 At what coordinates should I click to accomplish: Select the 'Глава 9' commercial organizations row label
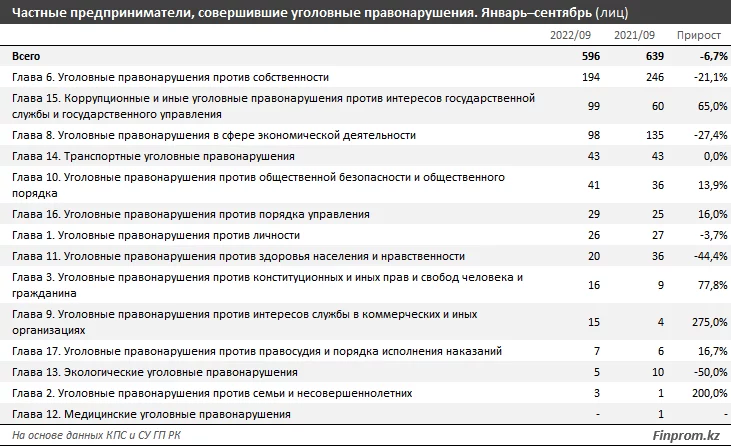point(244,322)
